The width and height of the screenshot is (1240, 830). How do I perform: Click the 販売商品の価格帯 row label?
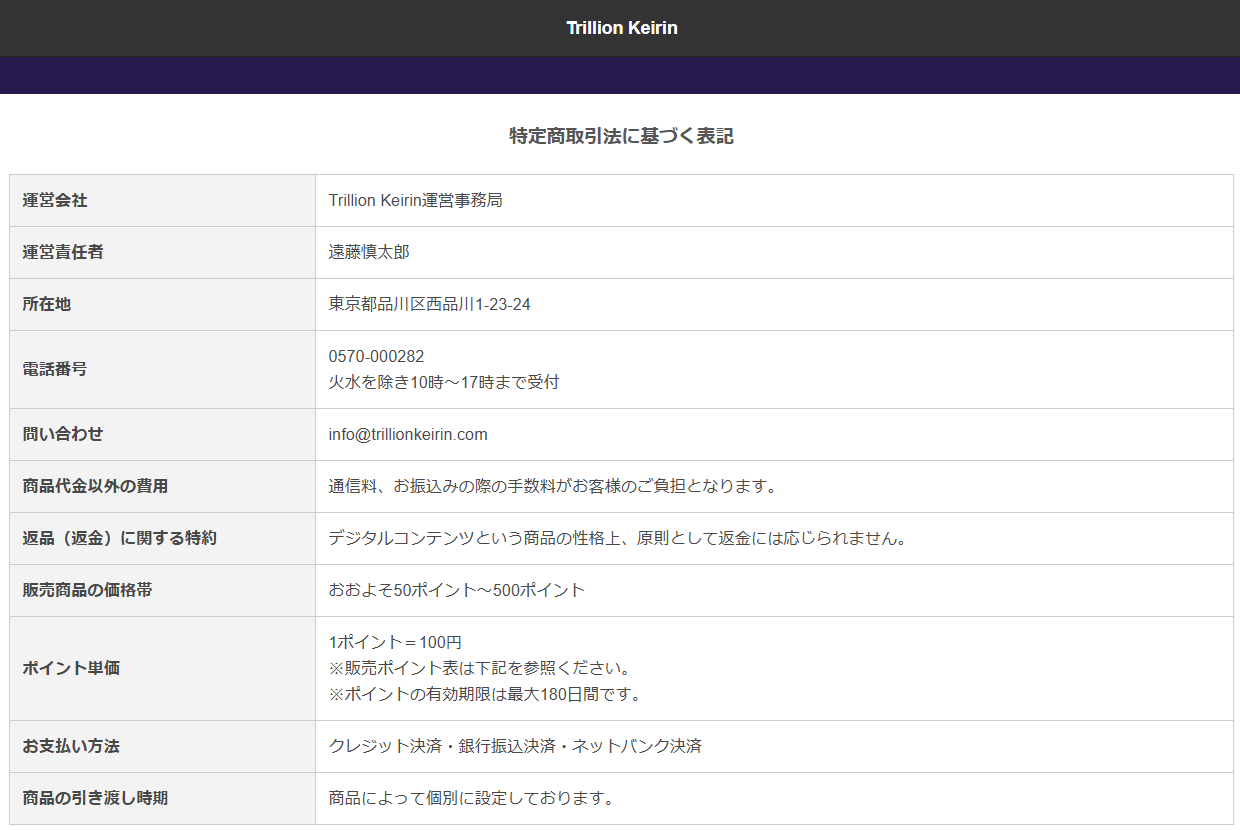point(87,590)
